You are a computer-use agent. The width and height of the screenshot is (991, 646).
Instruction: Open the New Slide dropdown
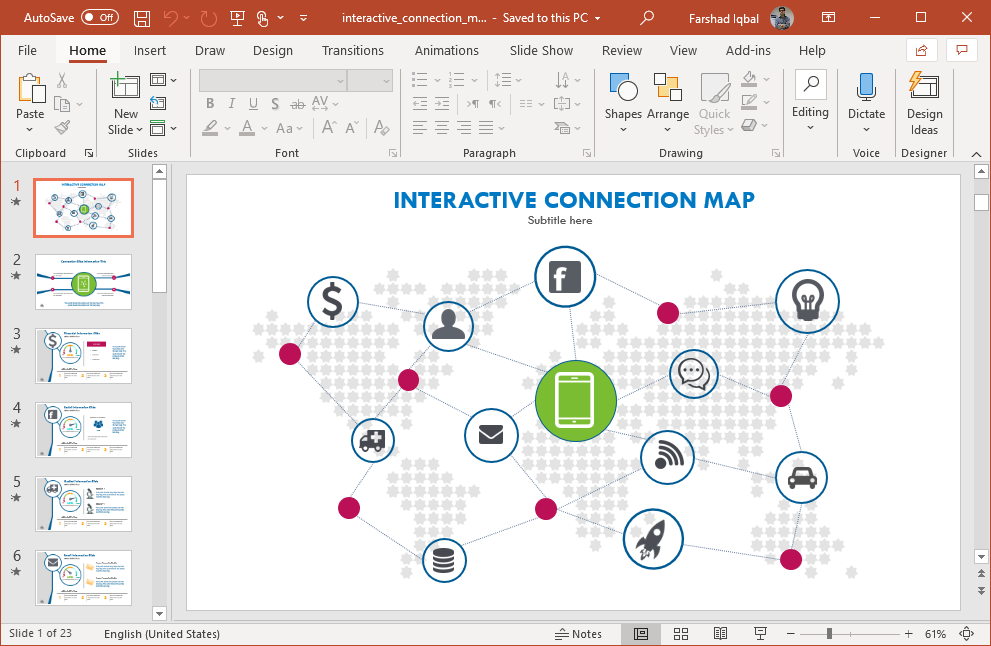click(126, 129)
